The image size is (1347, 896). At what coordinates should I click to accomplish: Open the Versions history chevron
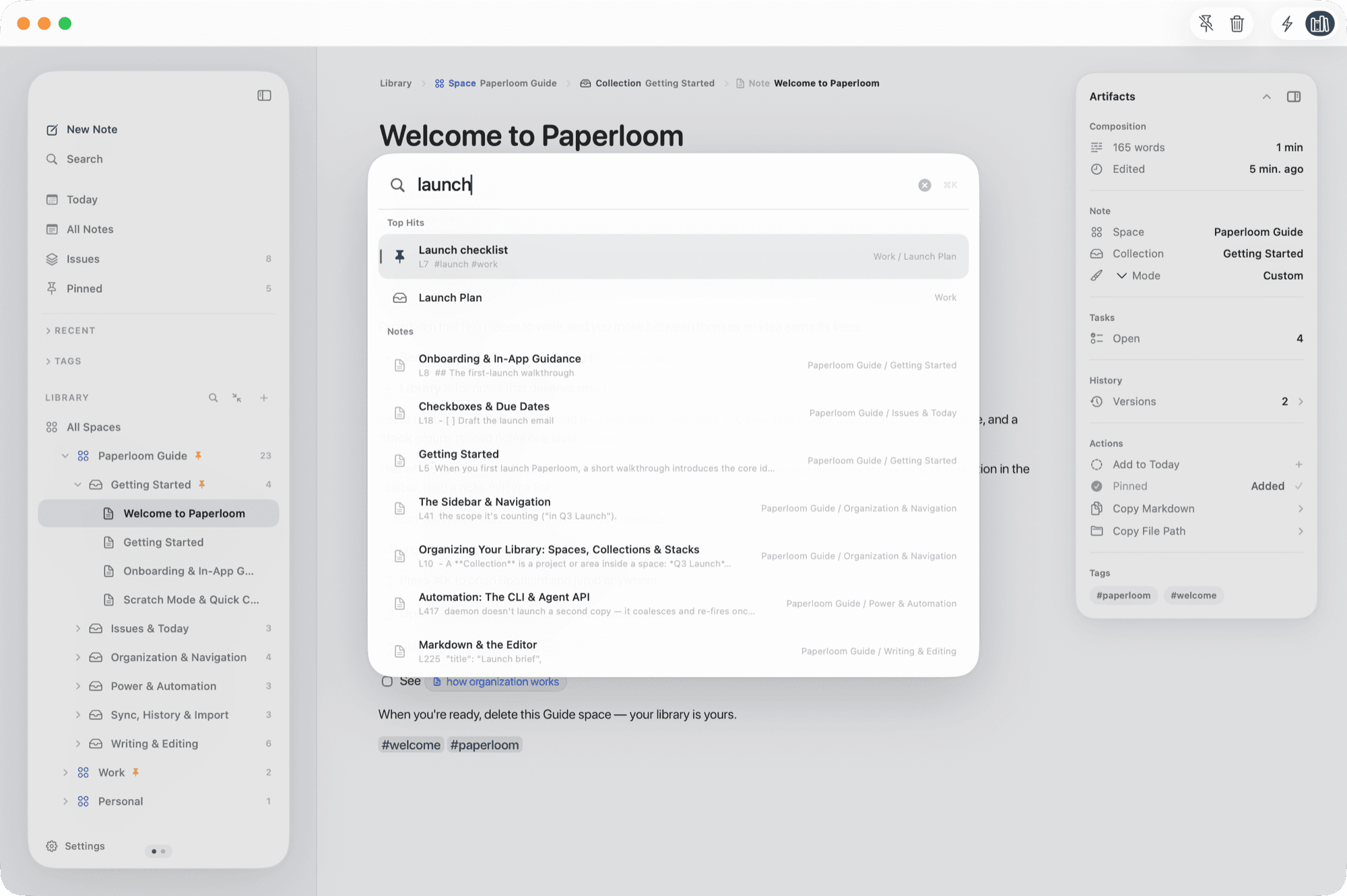(1301, 402)
